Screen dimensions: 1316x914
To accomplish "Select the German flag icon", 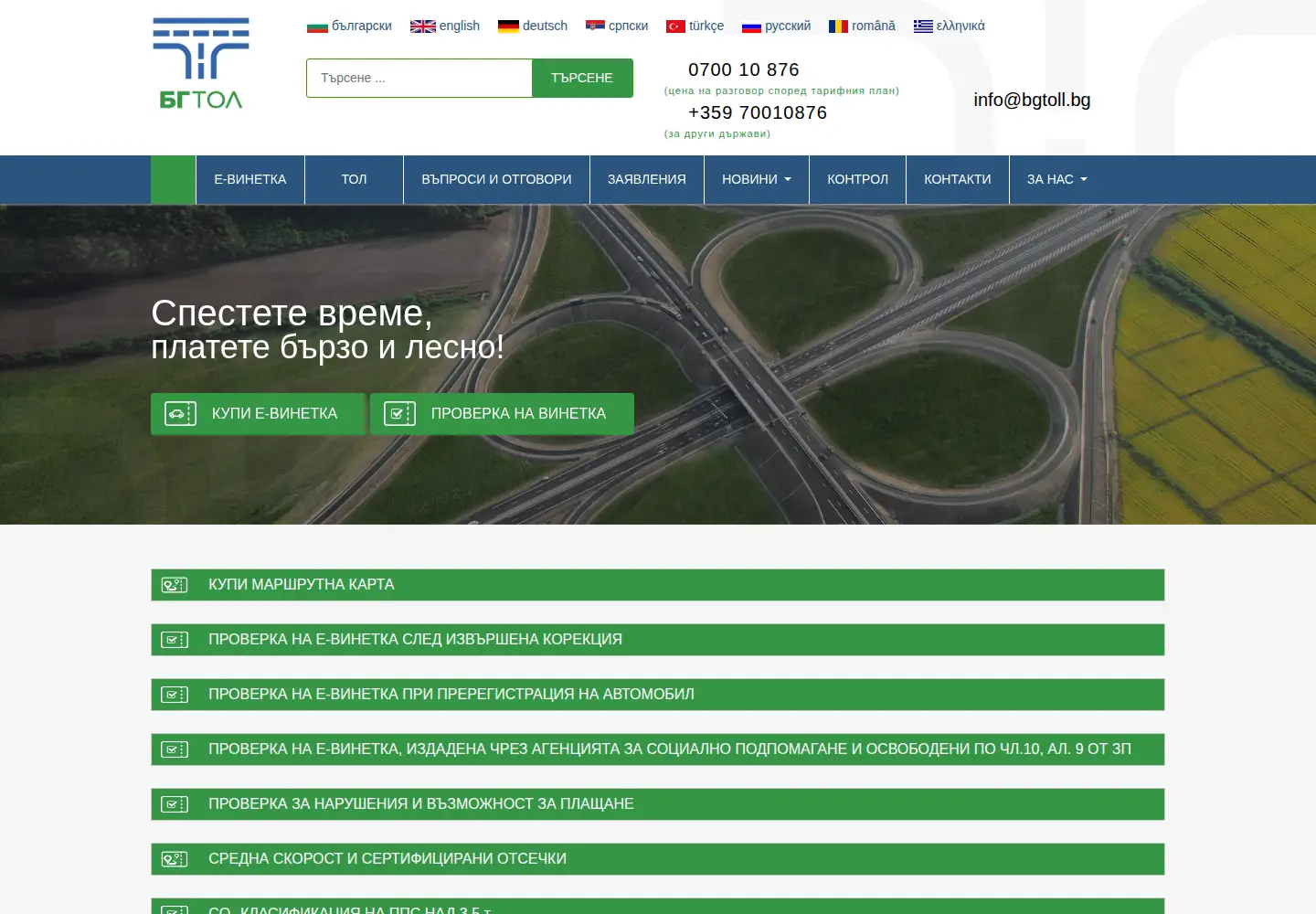I will [x=508, y=27].
